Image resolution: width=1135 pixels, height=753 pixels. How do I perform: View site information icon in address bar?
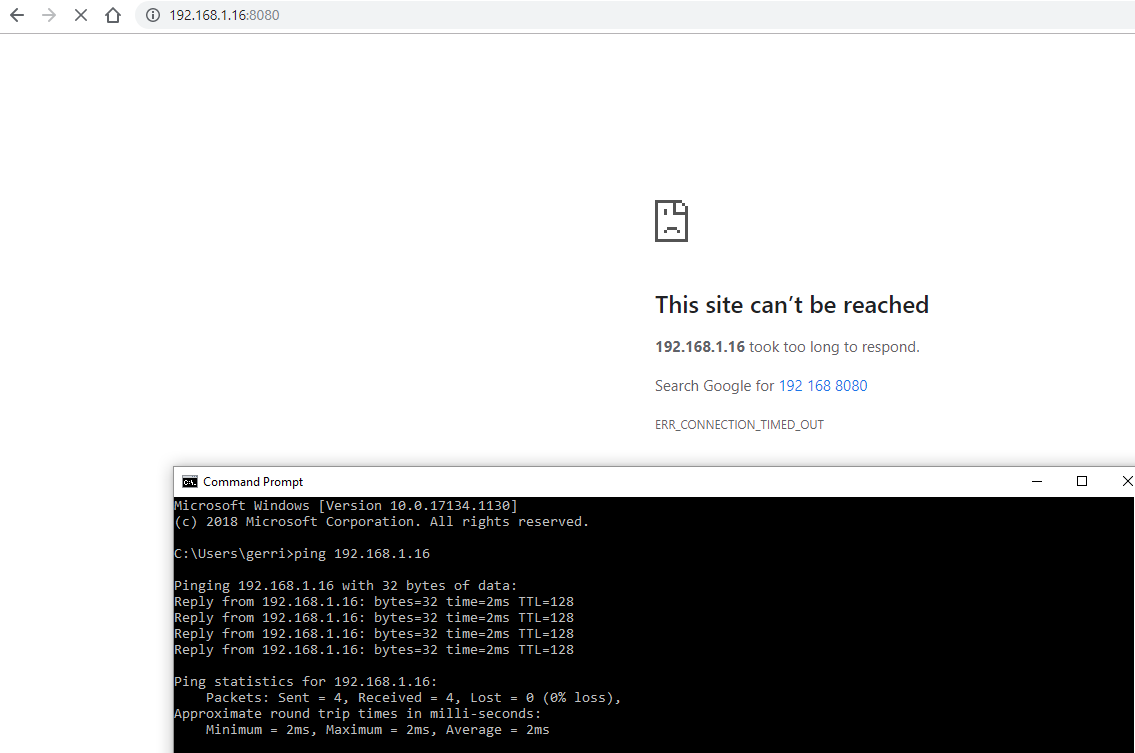click(x=153, y=15)
